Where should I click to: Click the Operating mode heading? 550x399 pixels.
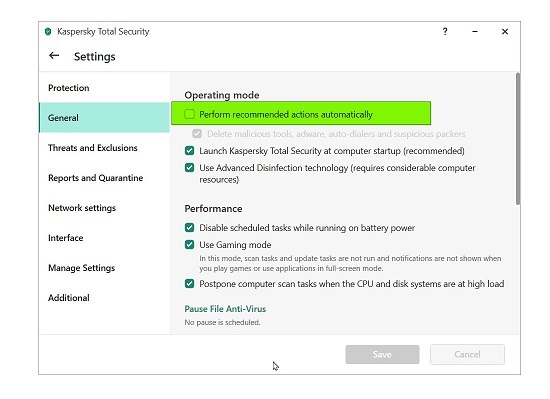point(222,95)
